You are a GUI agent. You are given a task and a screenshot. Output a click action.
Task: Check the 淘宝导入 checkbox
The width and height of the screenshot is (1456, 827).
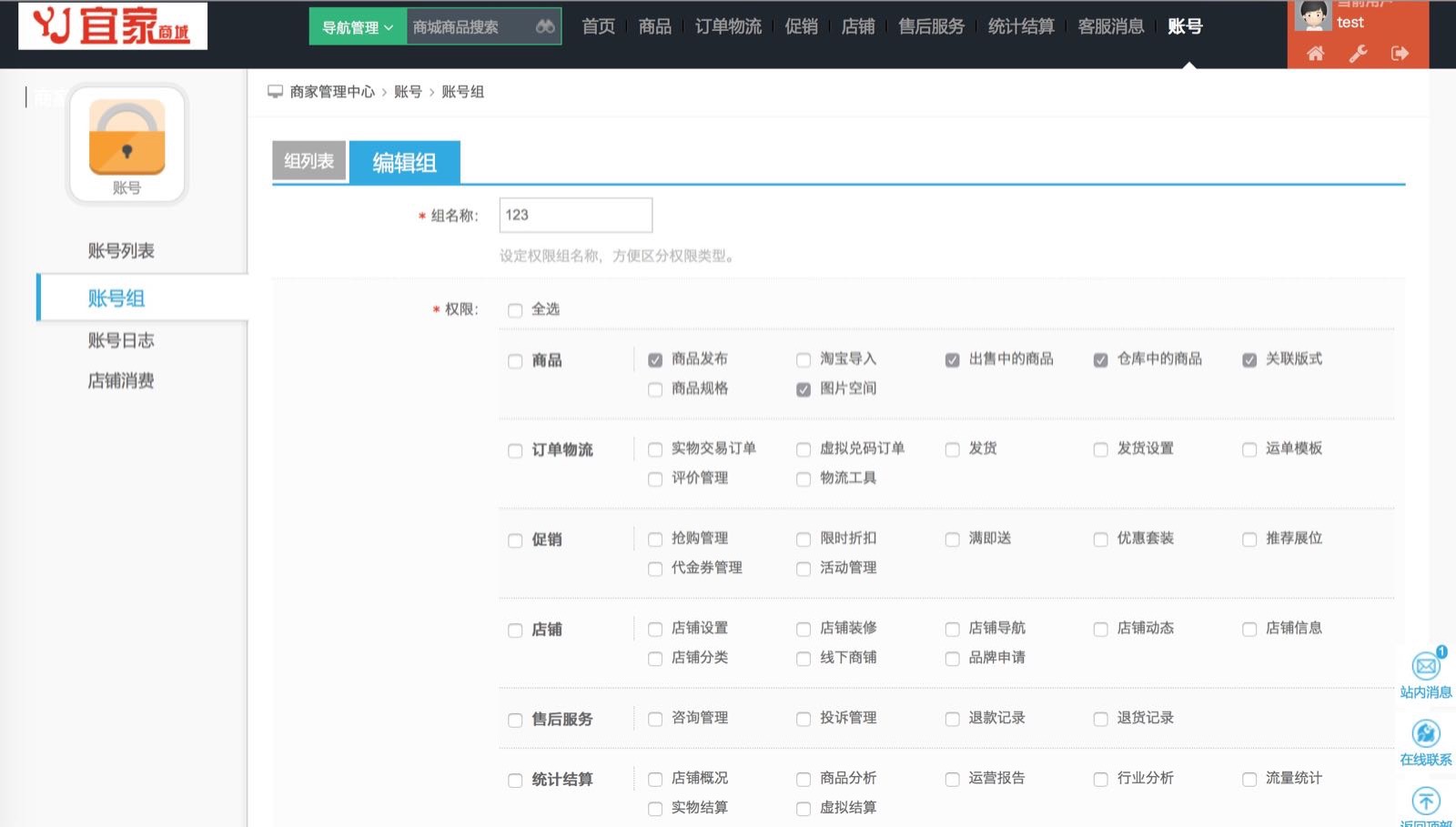coord(804,360)
